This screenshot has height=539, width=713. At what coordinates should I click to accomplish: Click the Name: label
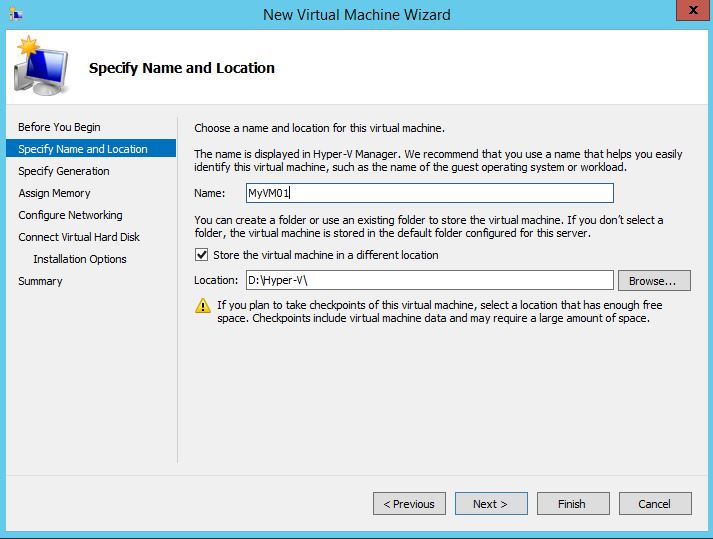tap(210, 193)
